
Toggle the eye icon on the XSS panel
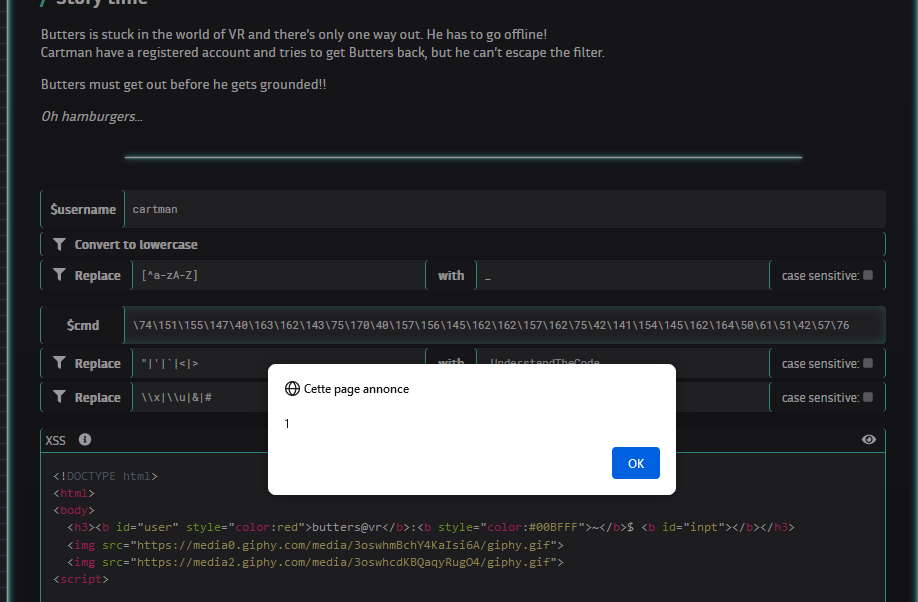(868, 439)
